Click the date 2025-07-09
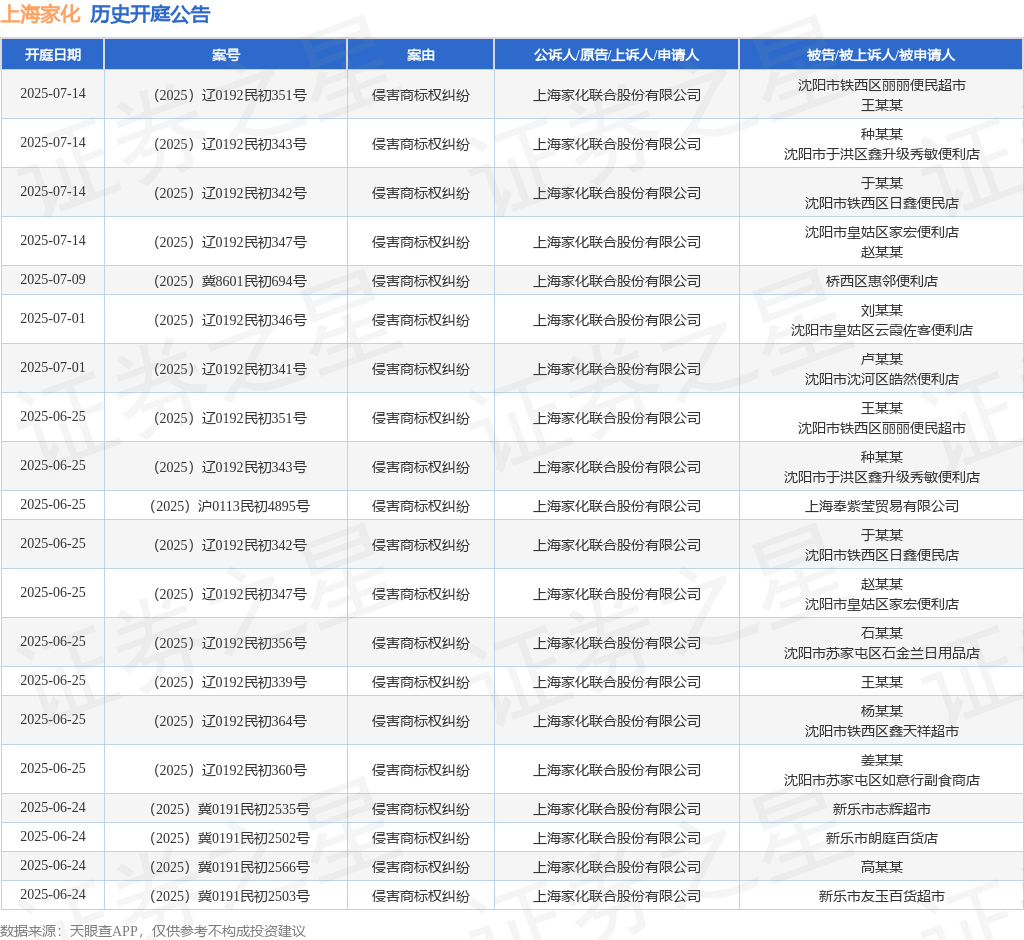 [53, 280]
